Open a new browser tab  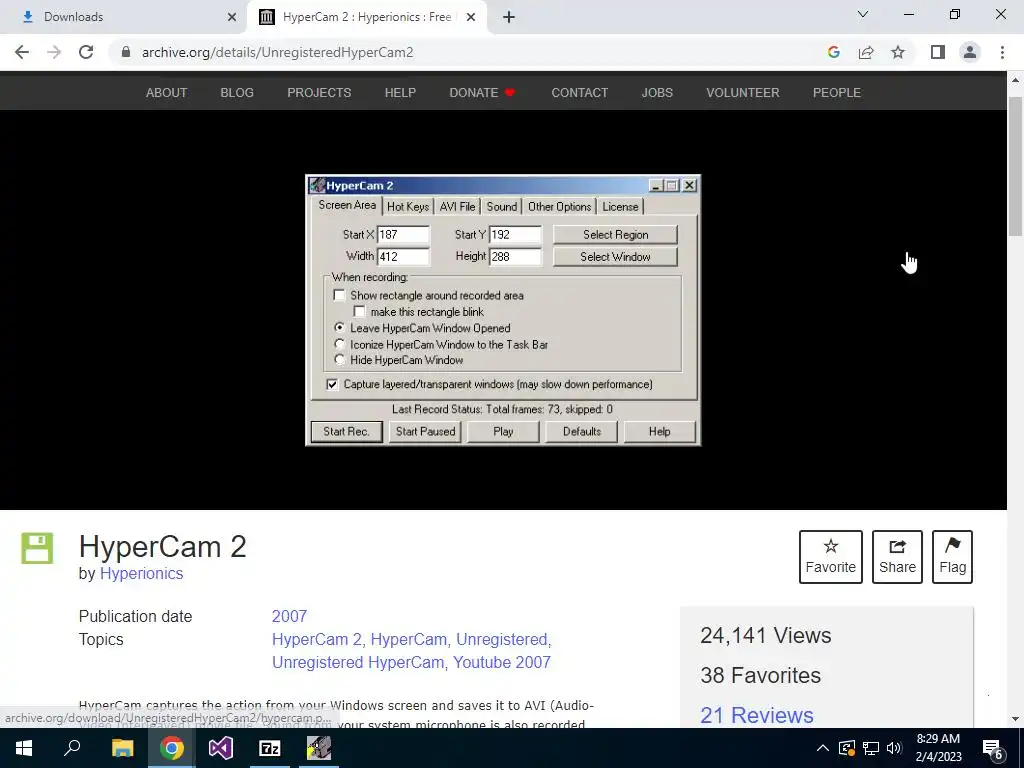509,18
